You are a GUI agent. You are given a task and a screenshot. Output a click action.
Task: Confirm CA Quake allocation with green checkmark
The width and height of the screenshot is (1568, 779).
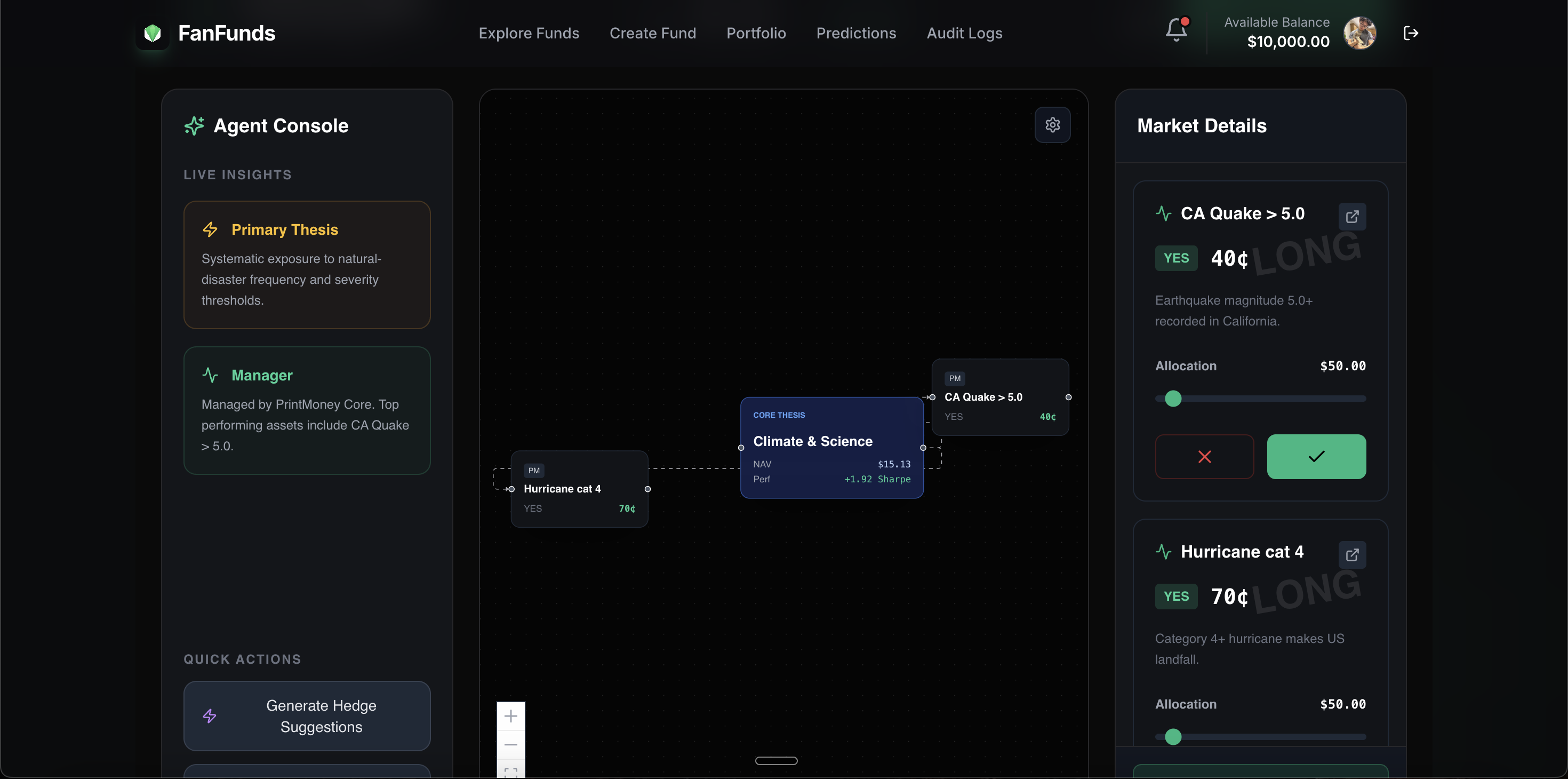tap(1316, 456)
